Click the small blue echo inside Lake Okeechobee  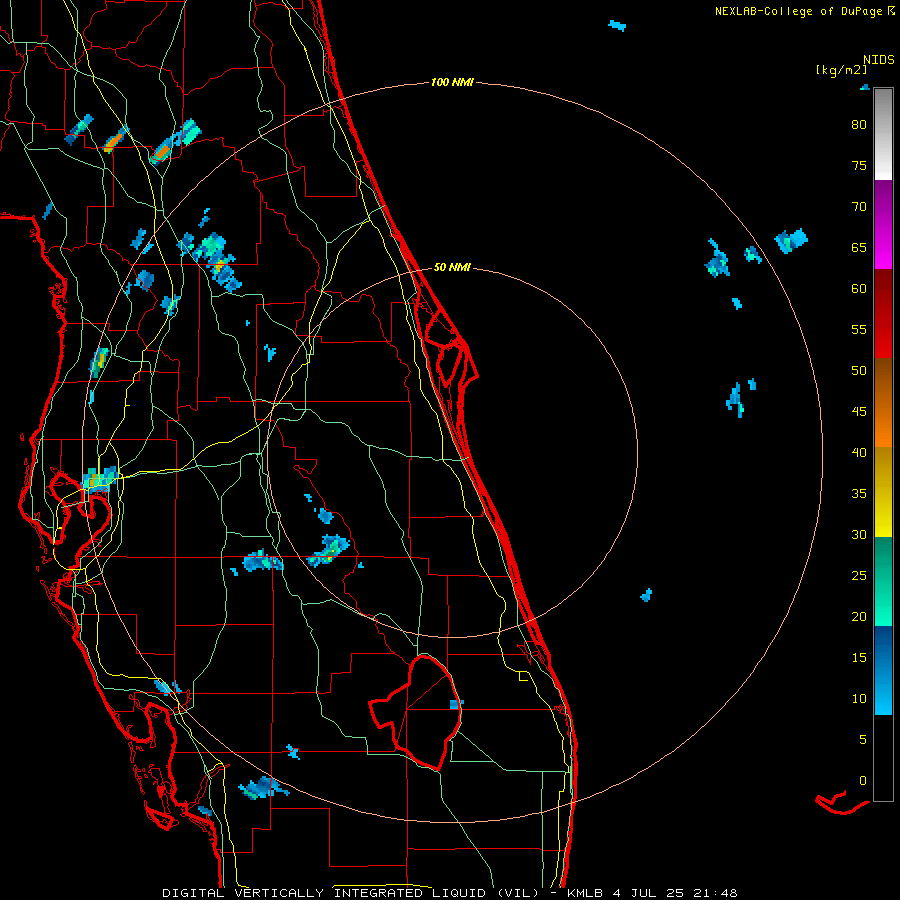coord(456,704)
